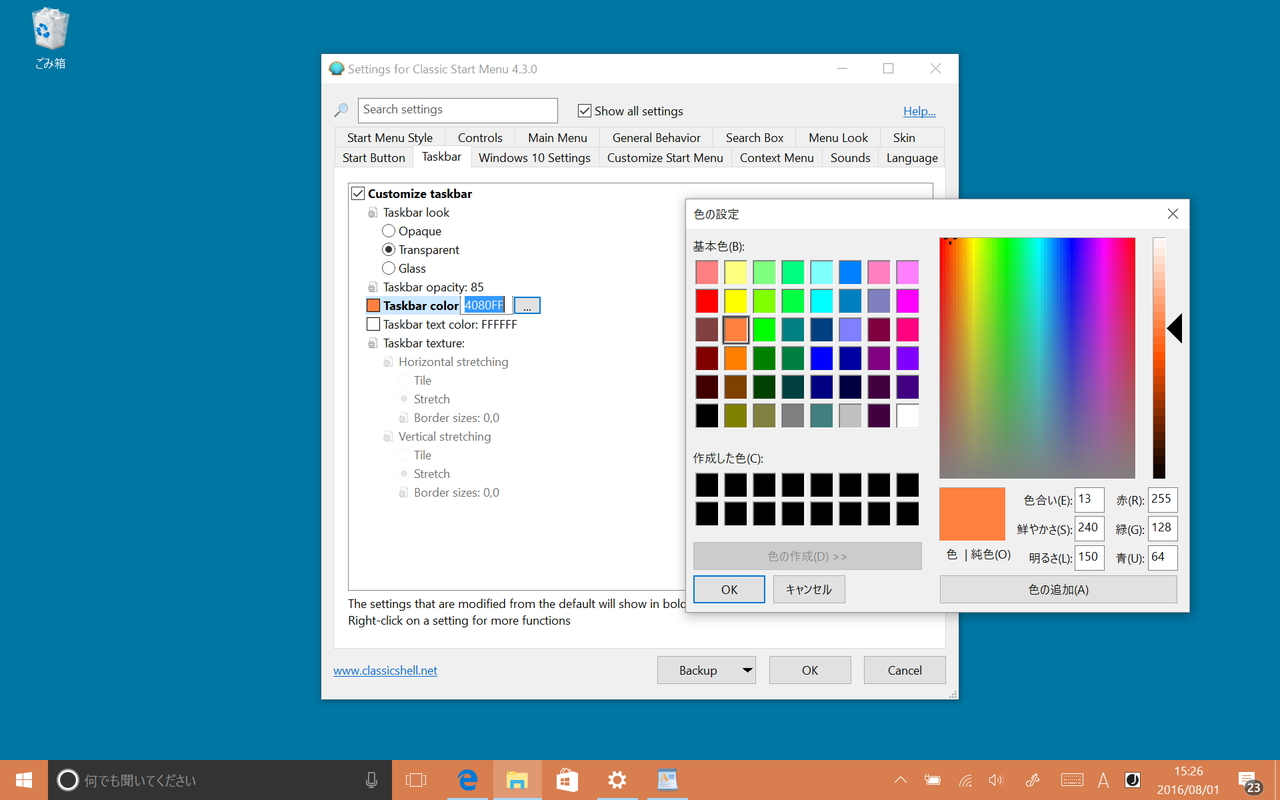This screenshot has width=1280, height=800.
Task: Click the Taskbar color hex field 4080FF
Action: [484, 306]
